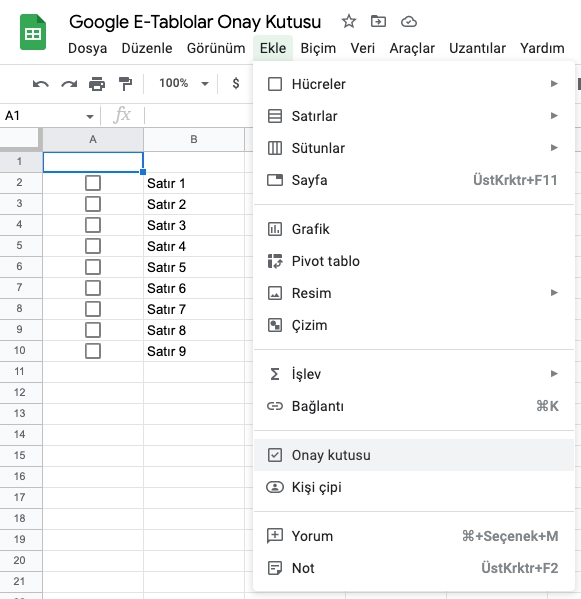Rename the document title Google E-Tablolar Onay Kutusu
This screenshot has width=581, height=599.
click(195, 22)
